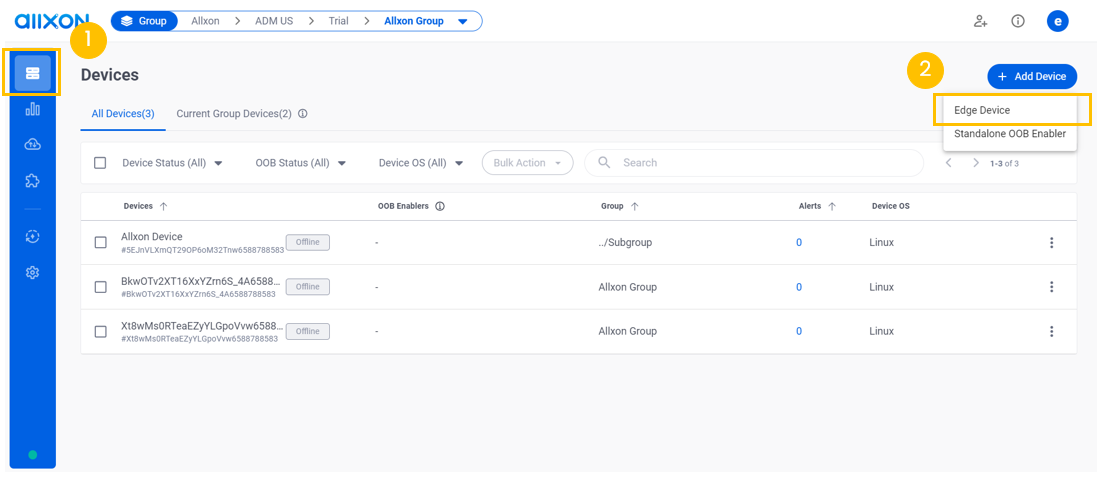Screen dimensions: 1097x477
Task: Sort by Group column arrow
Action: (635, 206)
